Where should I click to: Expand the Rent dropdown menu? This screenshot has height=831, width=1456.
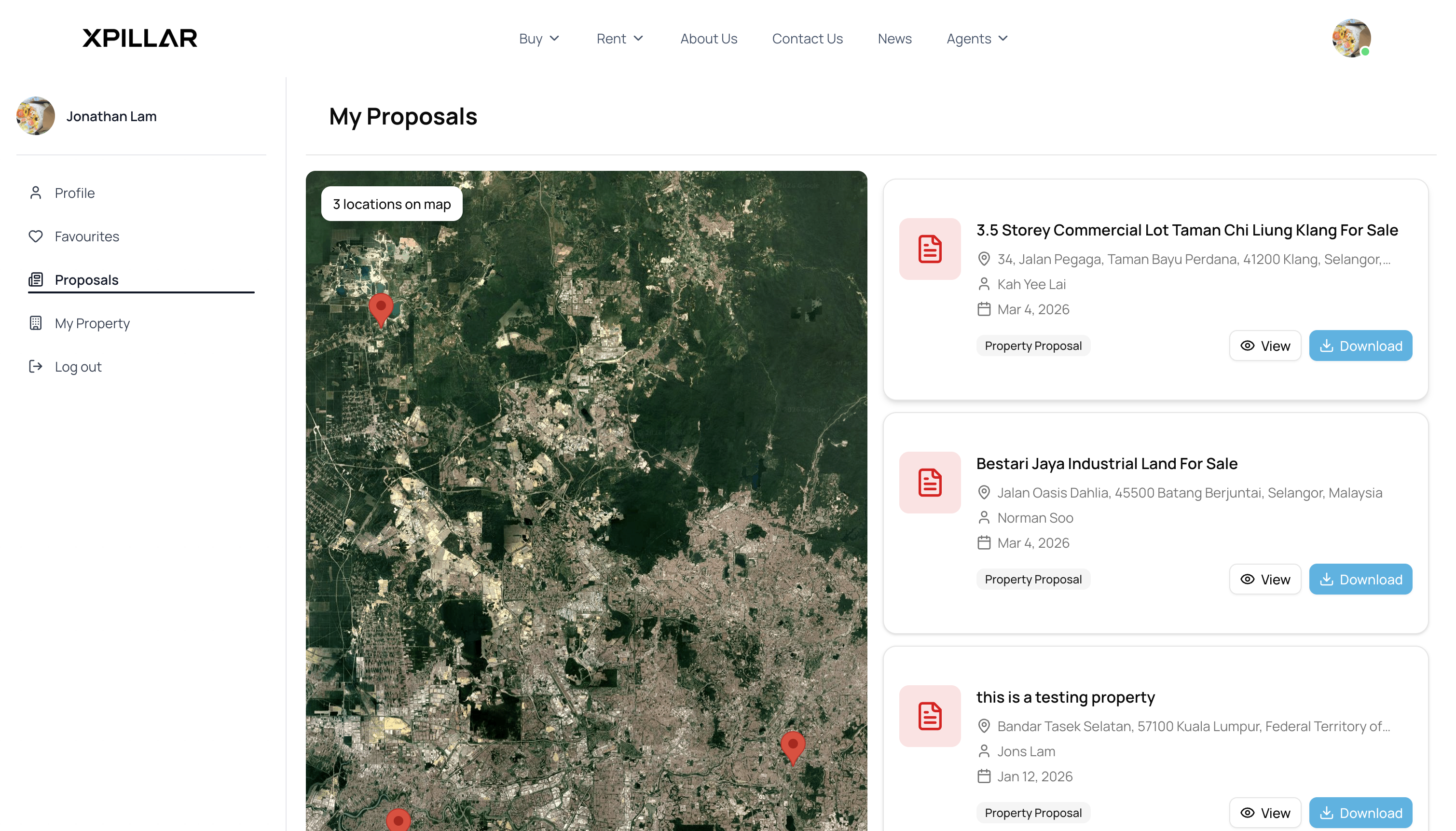[620, 38]
